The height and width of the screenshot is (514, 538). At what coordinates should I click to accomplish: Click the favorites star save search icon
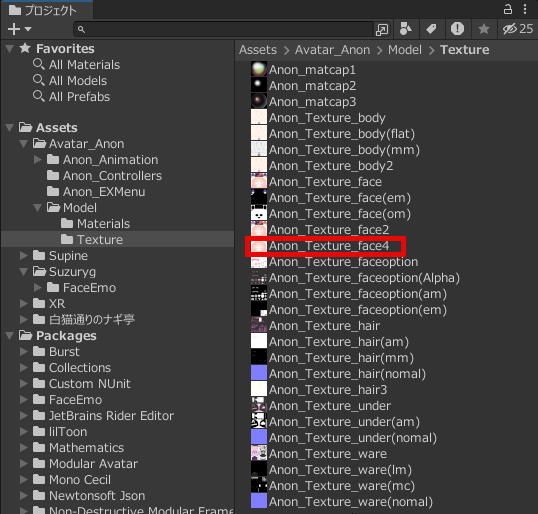point(484,29)
